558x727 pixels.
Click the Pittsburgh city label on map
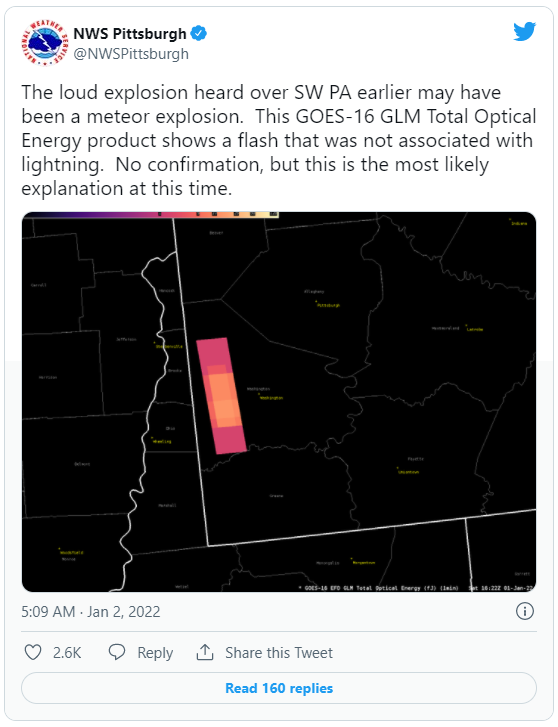pos(328,305)
